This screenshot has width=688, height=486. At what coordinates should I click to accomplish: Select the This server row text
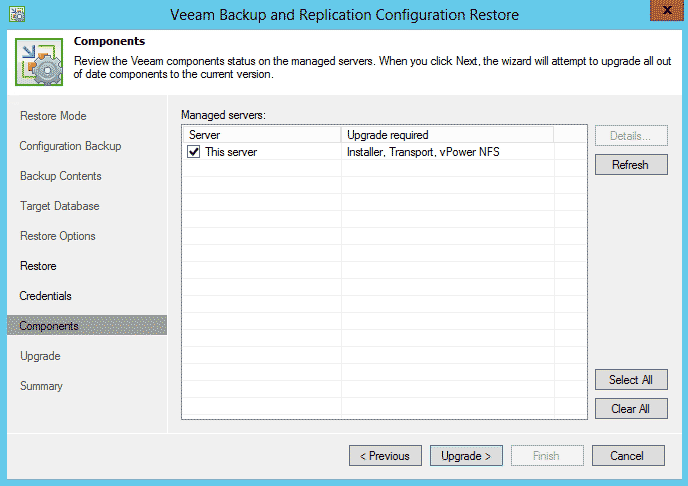coord(231,152)
